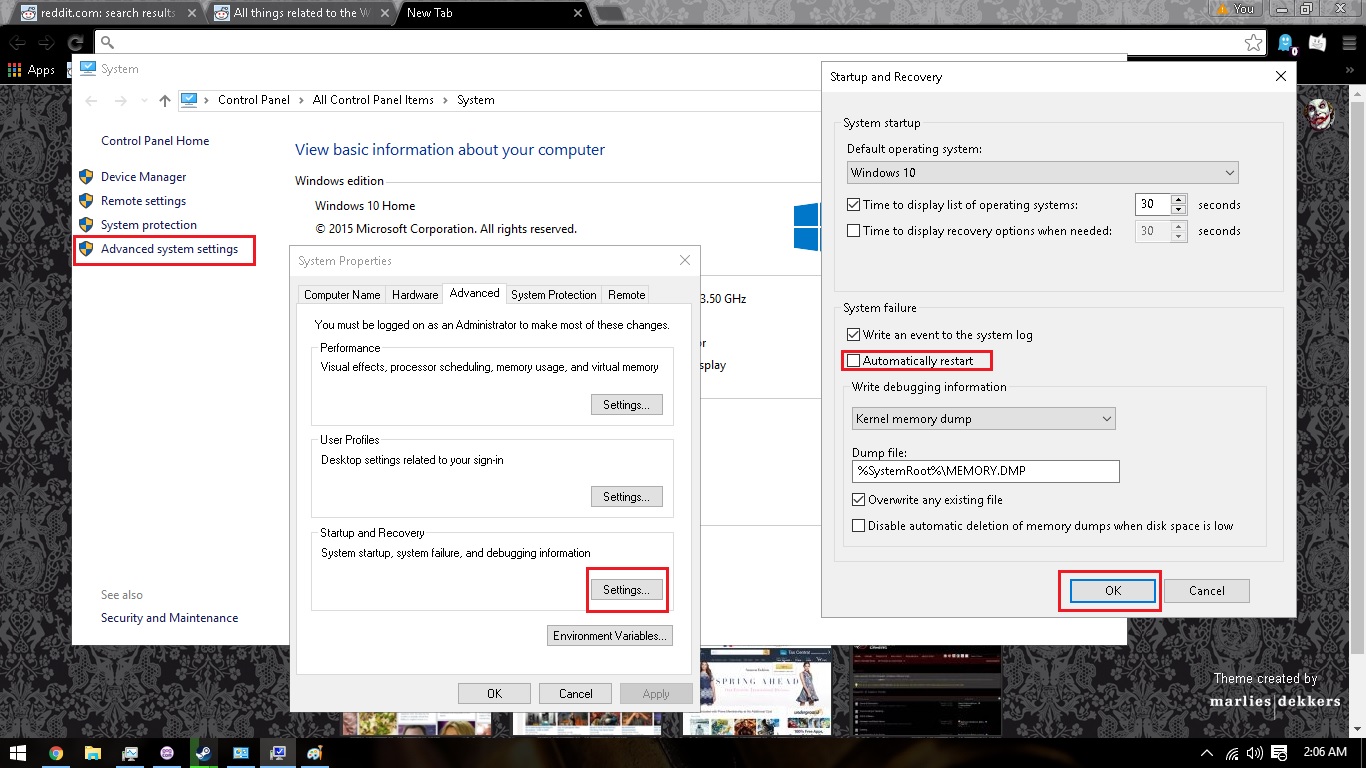
Task: Open the Action Center notifications icon
Action: pyautogui.click(x=1281, y=753)
